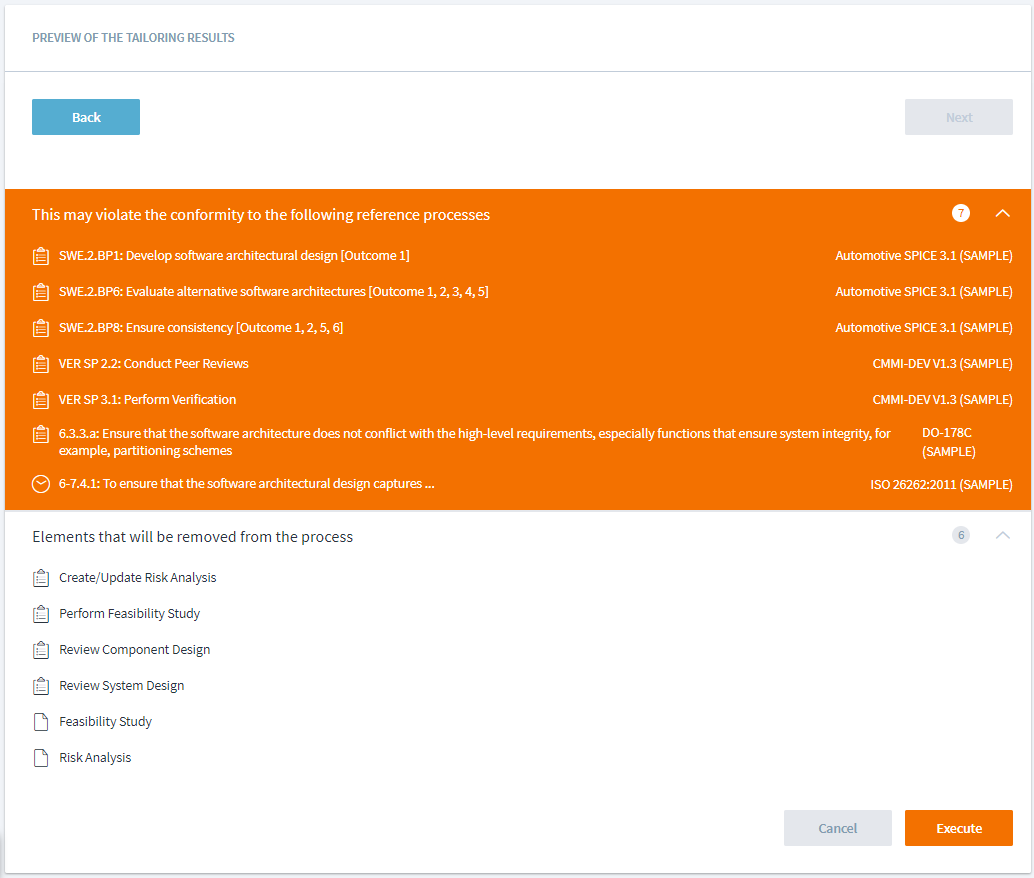Click the task icon beside SWE.2.BP6

(41, 292)
